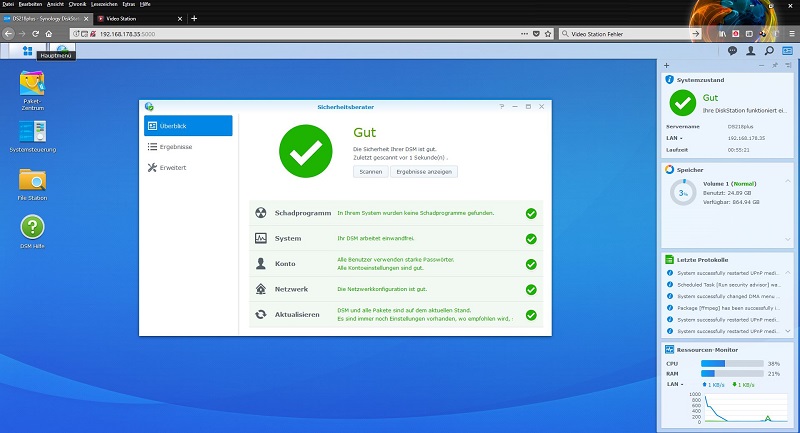The height and width of the screenshot is (433, 800).
Task: Select the Ergebnisse sidebar item
Action: pyautogui.click(x=188, y=146)
